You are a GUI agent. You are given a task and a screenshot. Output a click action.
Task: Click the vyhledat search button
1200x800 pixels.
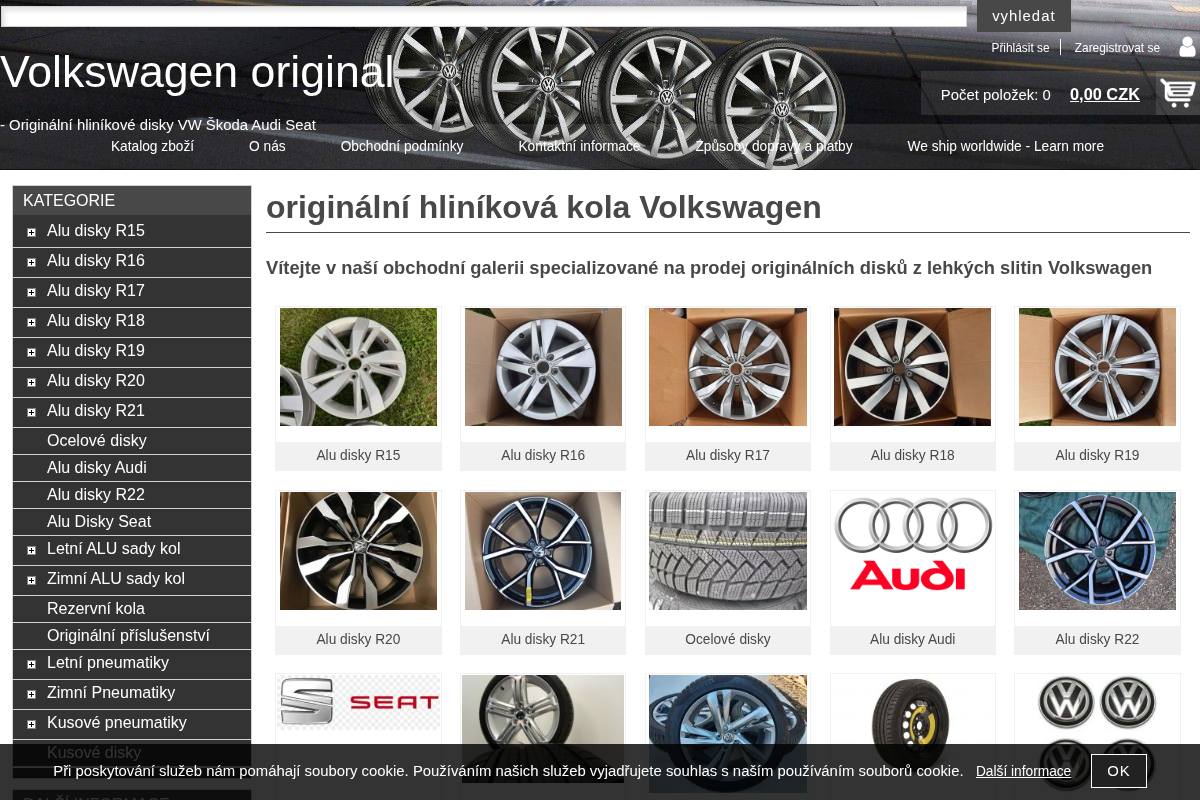pyautogui.click(x=1024, y=16)
